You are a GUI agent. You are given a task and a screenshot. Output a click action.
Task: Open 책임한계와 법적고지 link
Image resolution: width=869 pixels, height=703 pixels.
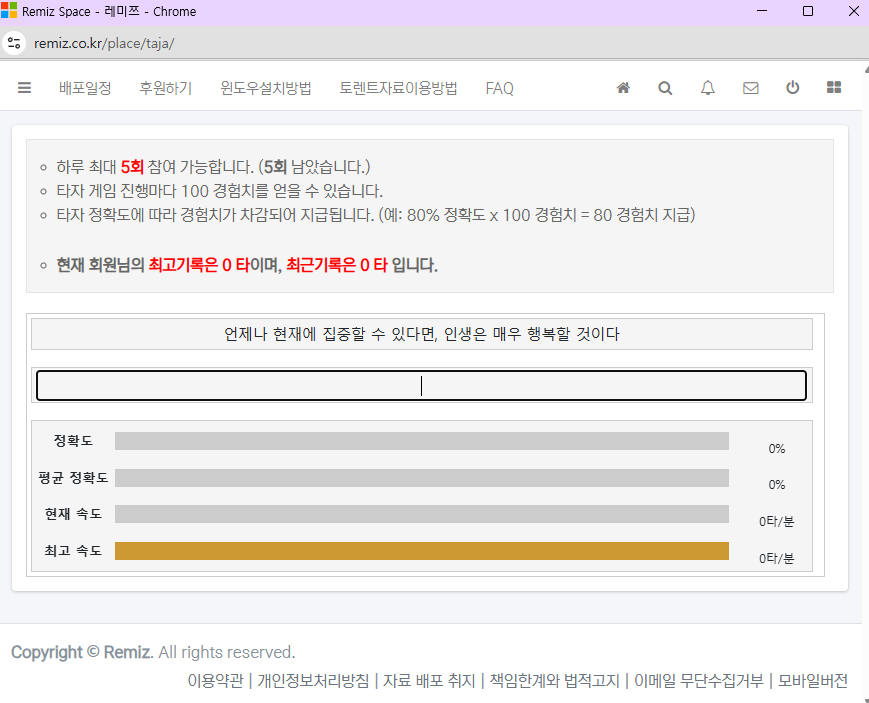[554, 680]
